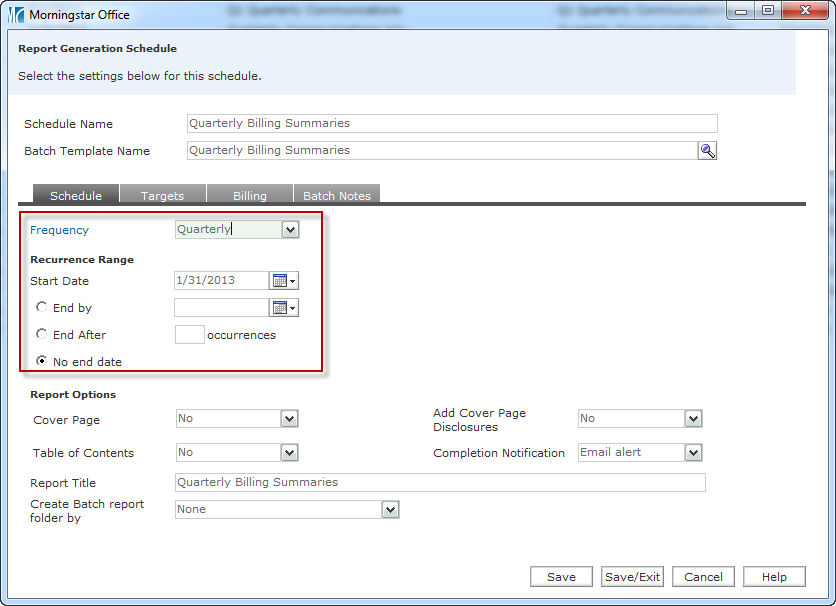This screenshot has width=836, height=606.
Task: Switch to the Targets tab
Action: pyautogui.click(x=162, y=195)
